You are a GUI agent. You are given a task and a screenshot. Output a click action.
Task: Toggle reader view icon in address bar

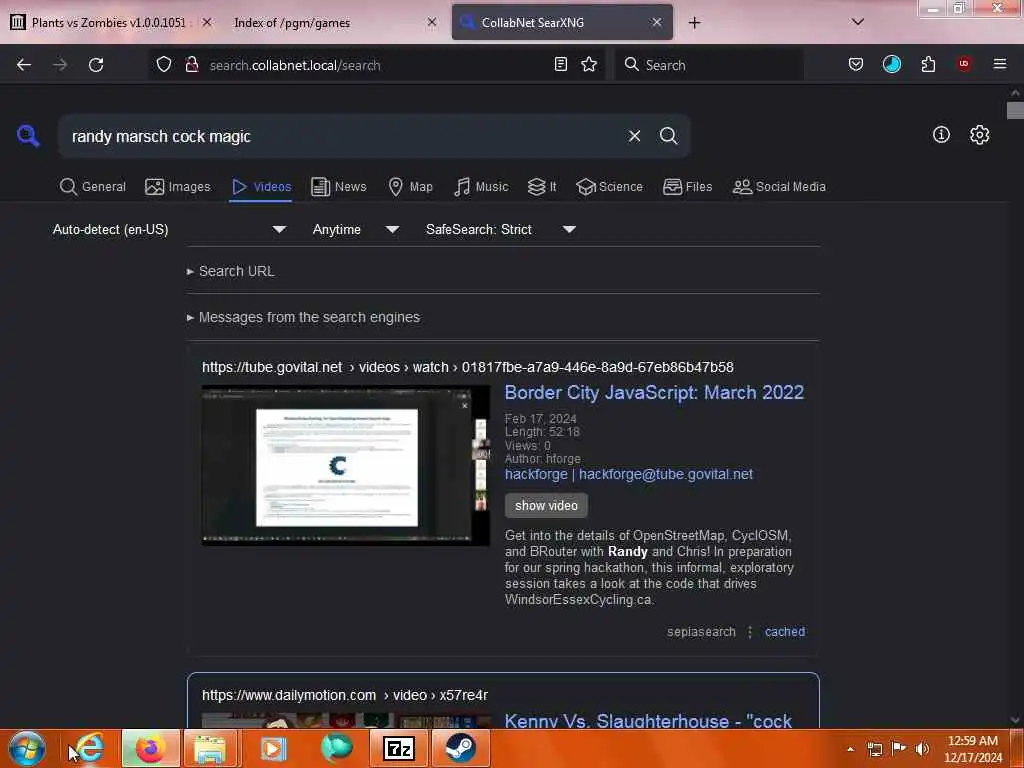click(560, 64)
